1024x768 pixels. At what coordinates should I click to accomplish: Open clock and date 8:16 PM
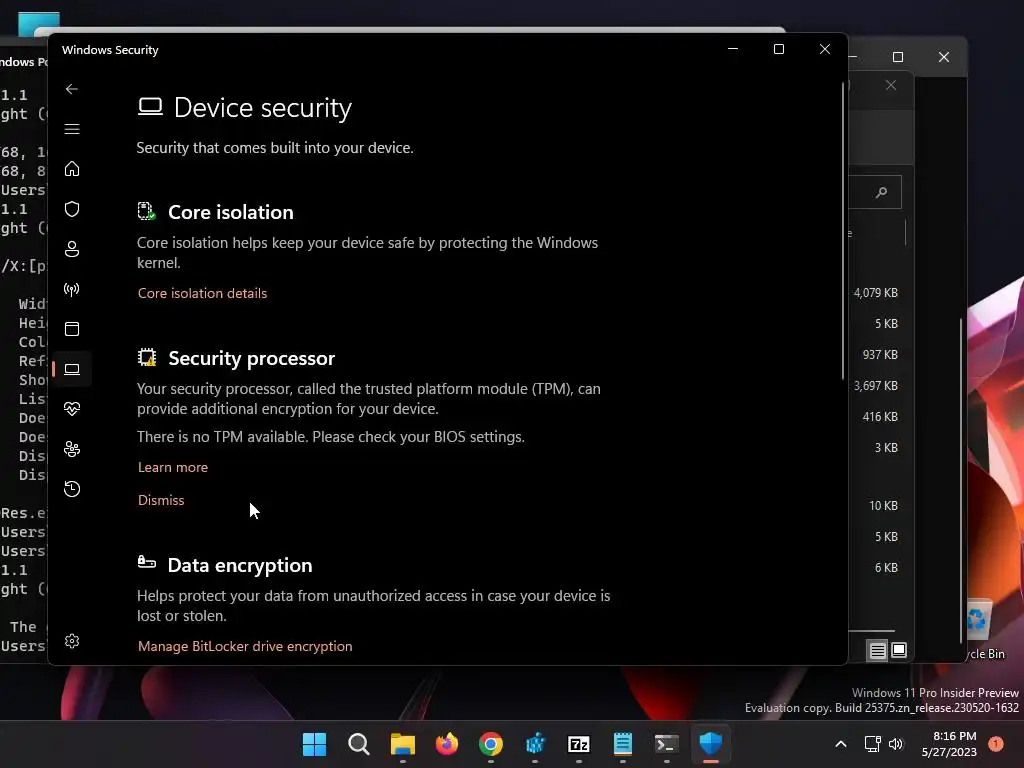pos(949,744)
